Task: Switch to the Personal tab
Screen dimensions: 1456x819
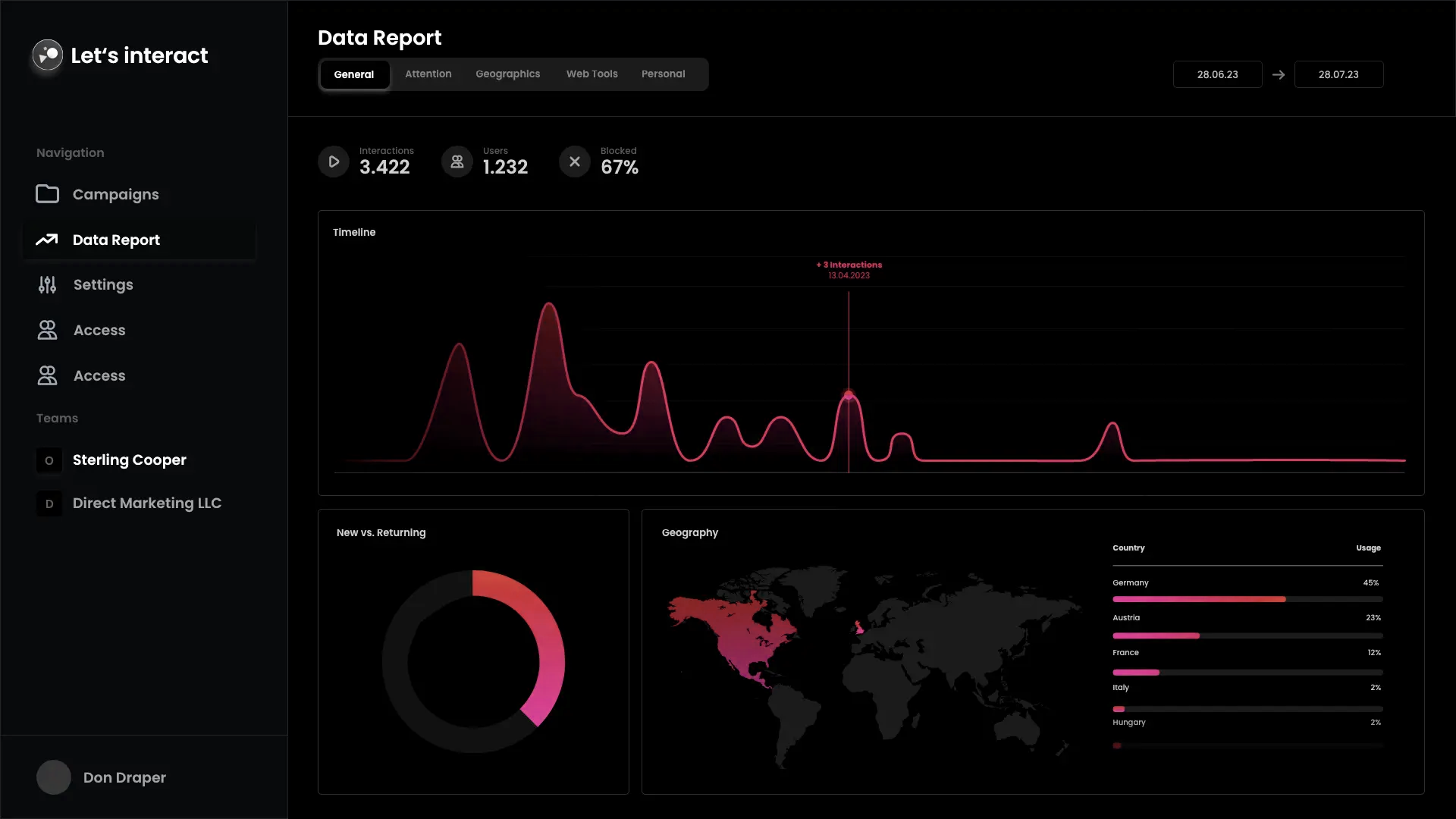Action: click(x=663, y=74)
